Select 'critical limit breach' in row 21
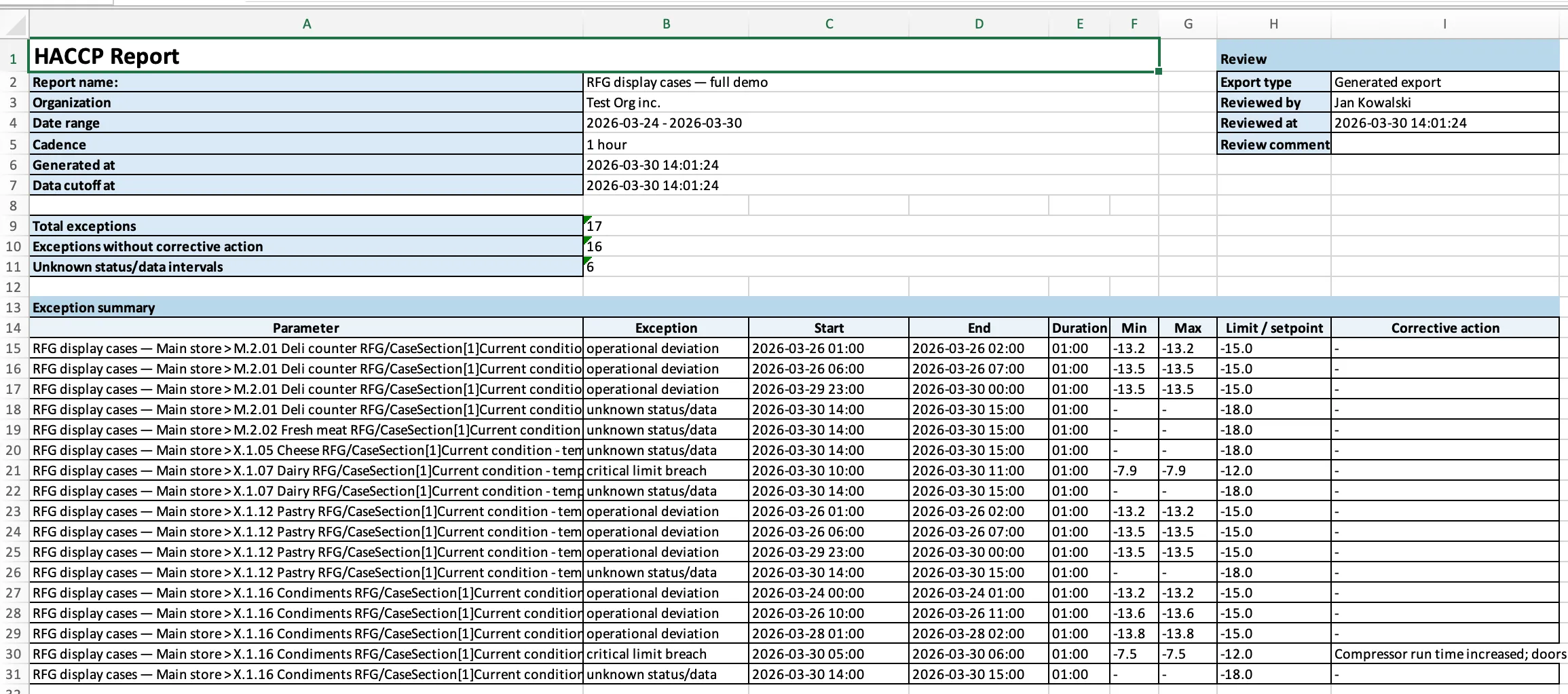 666,471
